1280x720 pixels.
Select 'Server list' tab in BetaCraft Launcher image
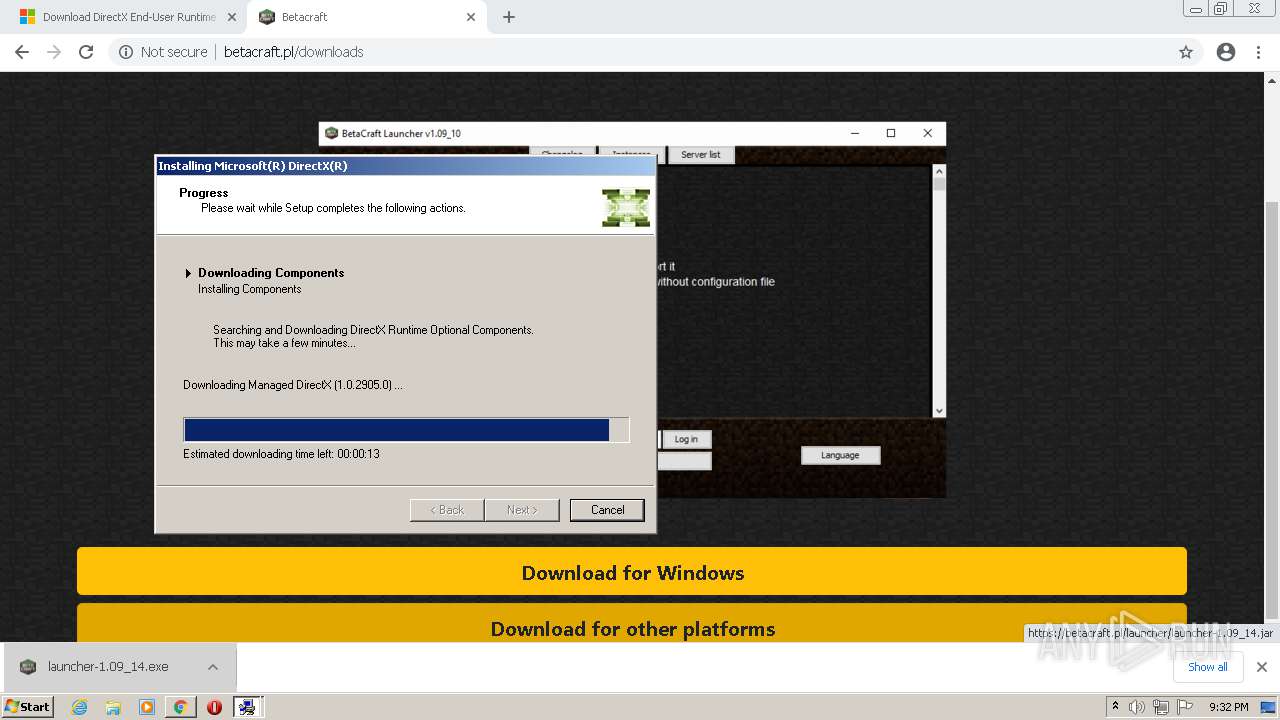click(700, 154)
